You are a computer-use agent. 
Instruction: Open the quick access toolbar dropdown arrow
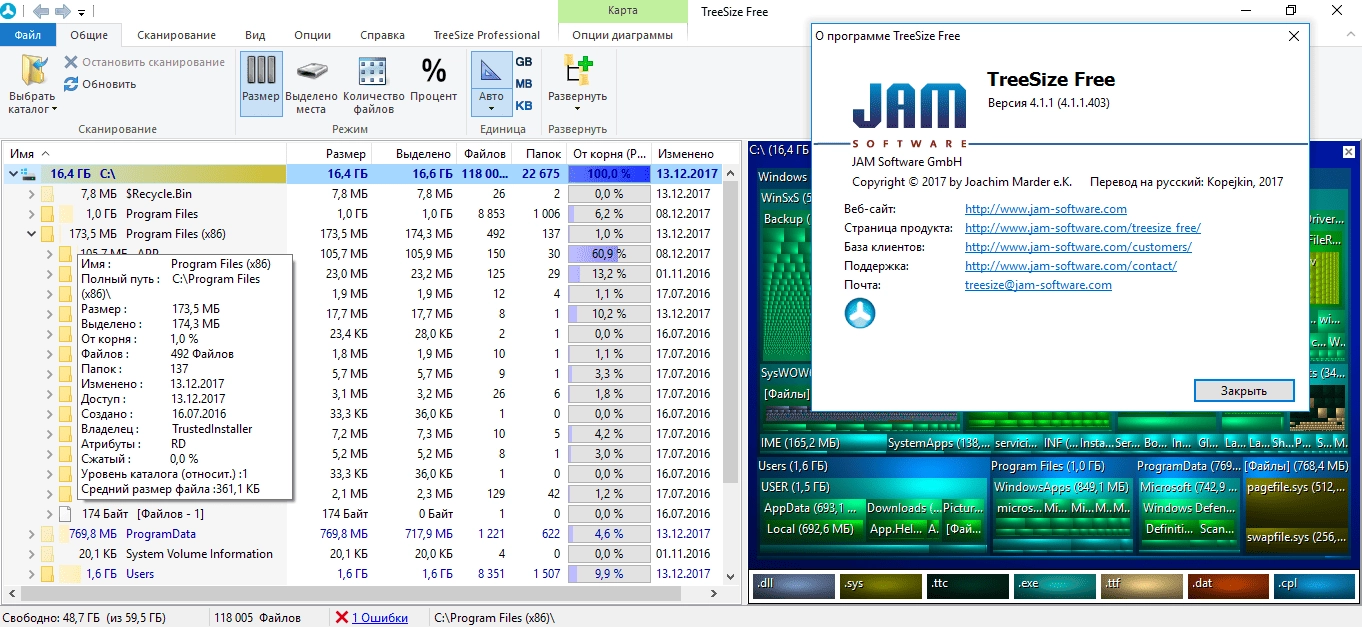coord(82,12)
